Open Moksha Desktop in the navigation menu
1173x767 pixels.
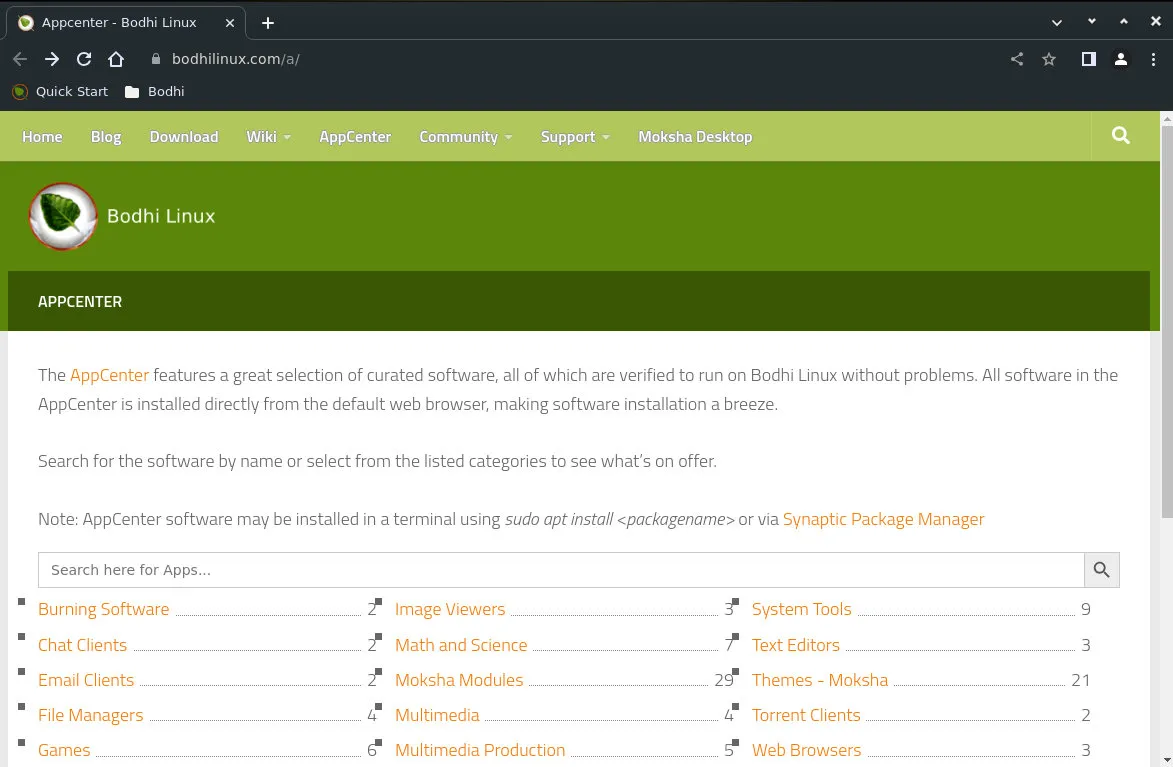coord(695,137)
